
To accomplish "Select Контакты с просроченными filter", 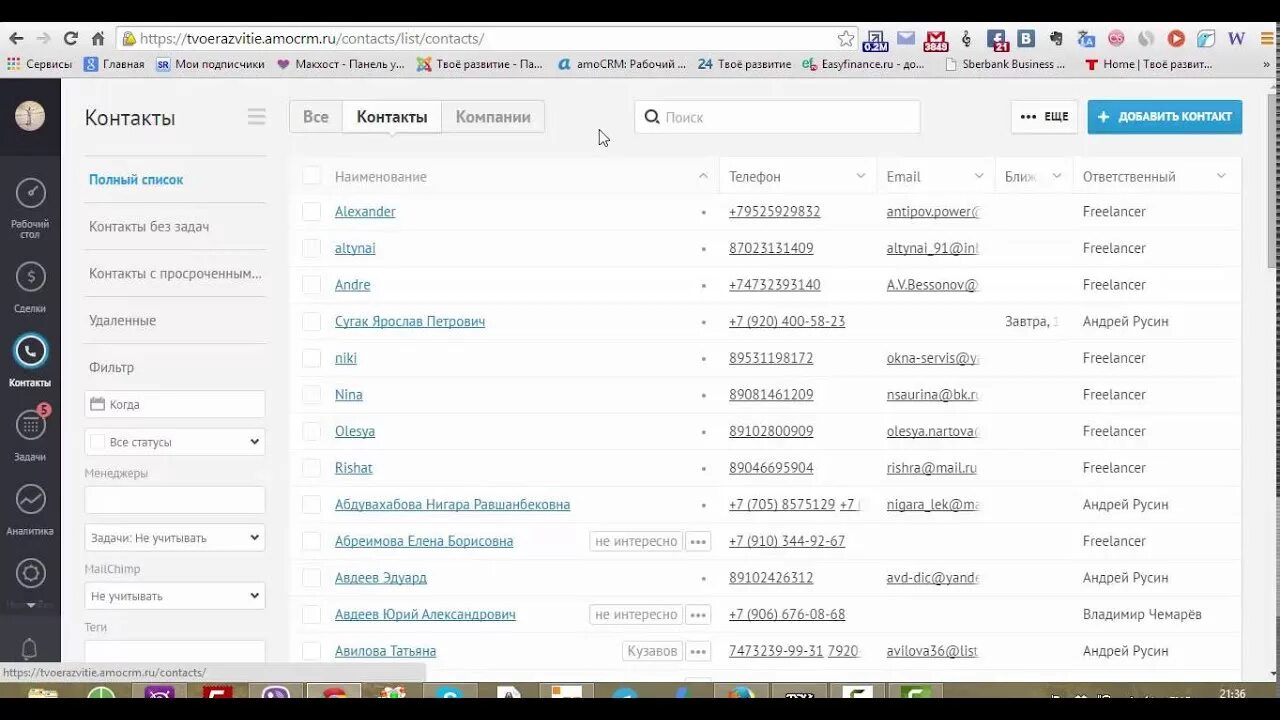I will 175,274.
